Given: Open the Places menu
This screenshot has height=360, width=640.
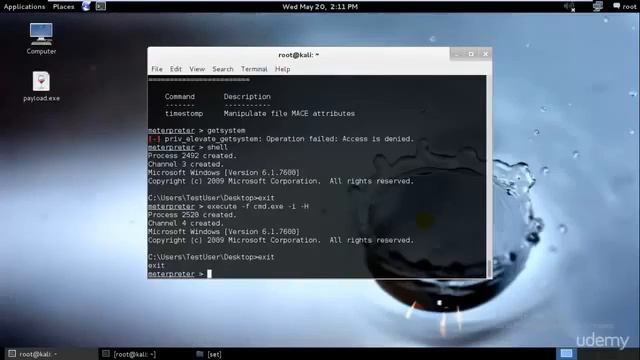Looking at the screenshot, I should tap(63, 7).
